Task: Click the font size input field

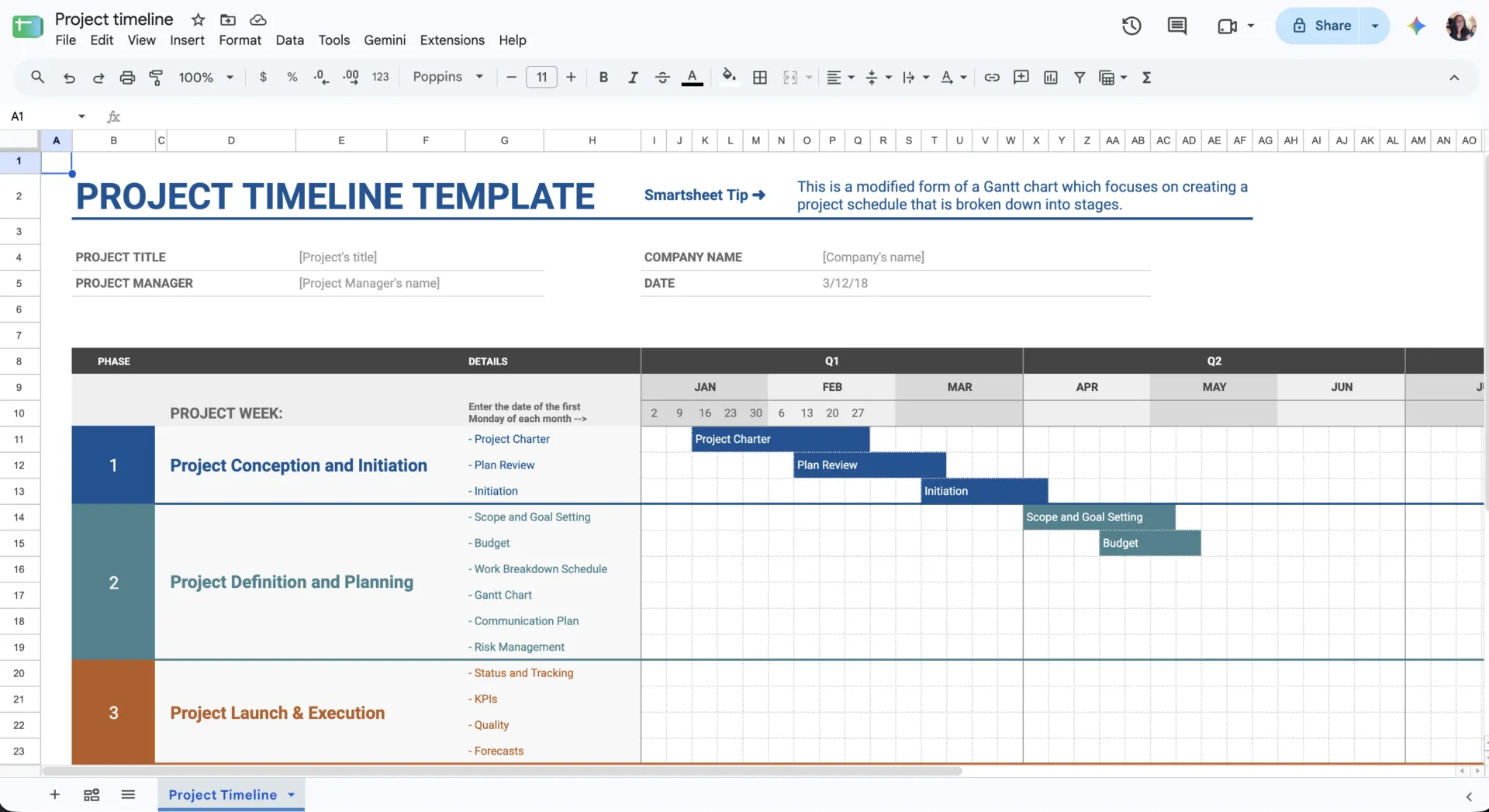Action: 541,78
